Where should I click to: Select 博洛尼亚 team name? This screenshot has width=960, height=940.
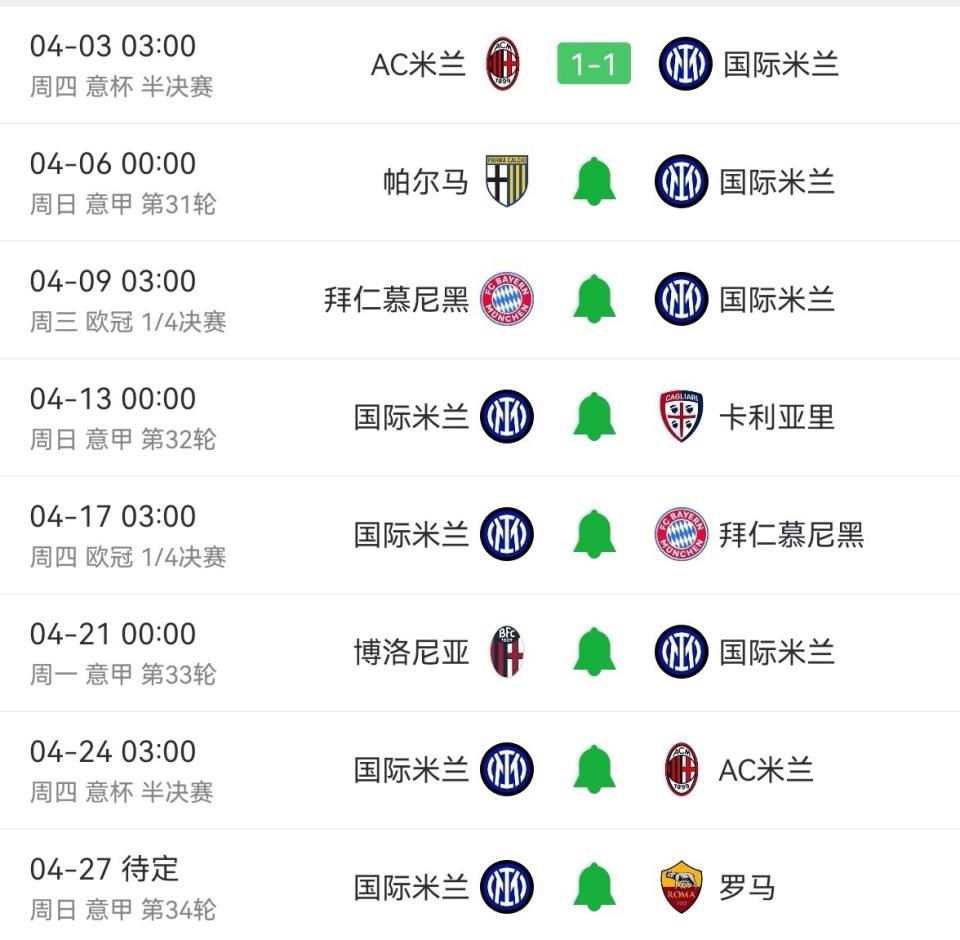point(411,653)
